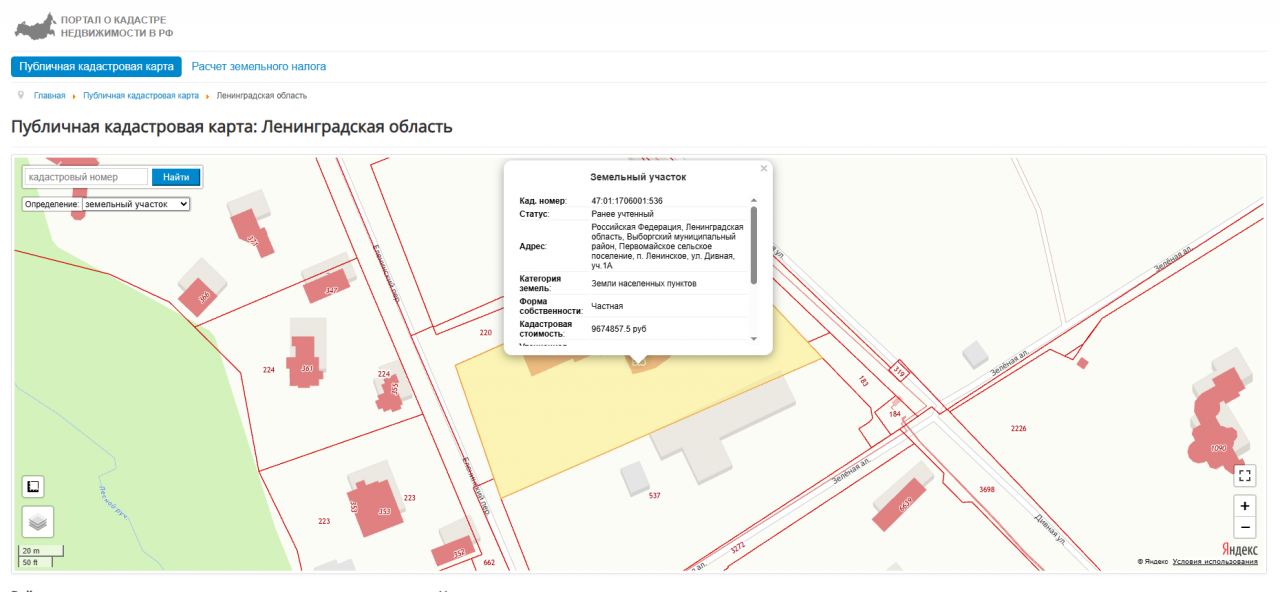Click the кадастровый номер search field
The width and height of the screenshot is (1280, 592).
click(86, 177)
